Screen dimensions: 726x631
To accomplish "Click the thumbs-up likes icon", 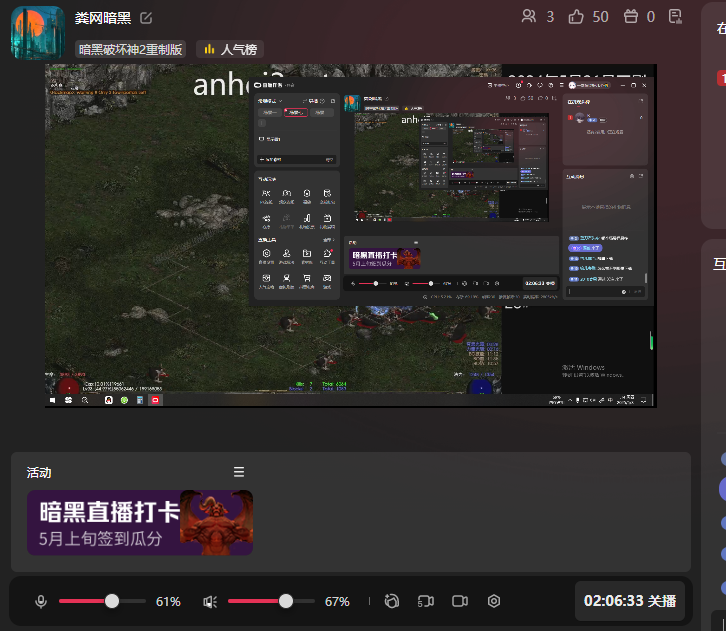I will [576, 17].
